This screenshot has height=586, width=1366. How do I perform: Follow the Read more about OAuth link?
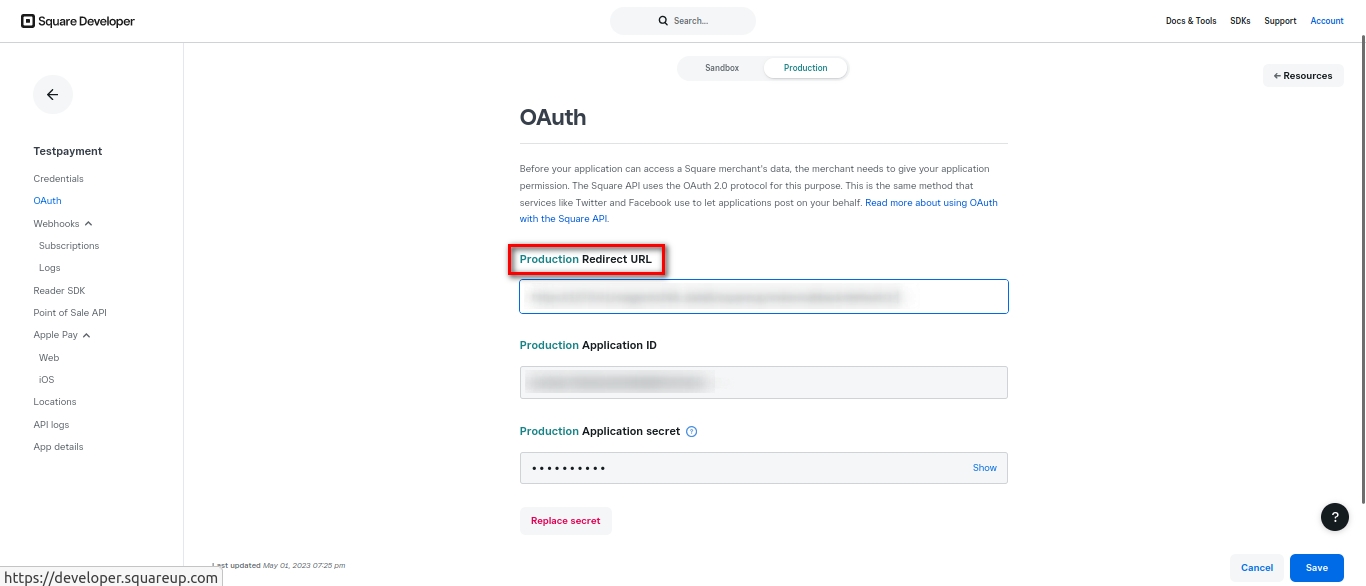click(x=930, y=203)
